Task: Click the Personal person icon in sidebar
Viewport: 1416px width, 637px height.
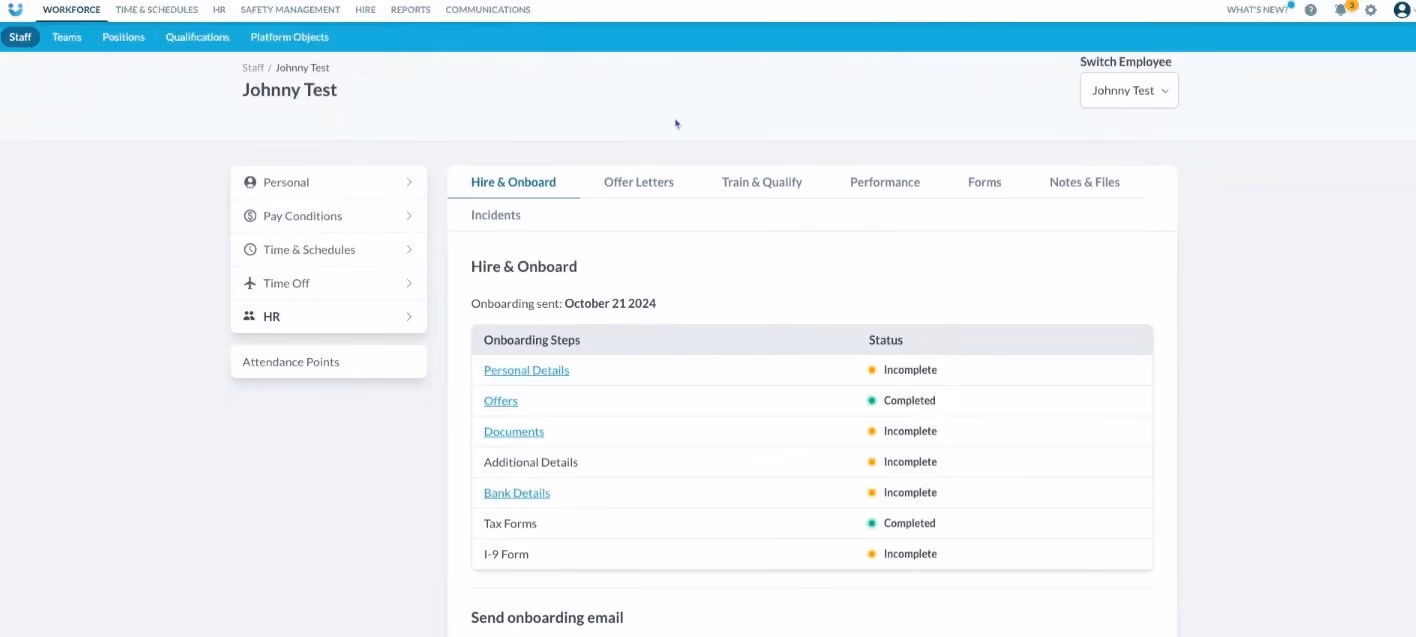Action: pos(250,182)
